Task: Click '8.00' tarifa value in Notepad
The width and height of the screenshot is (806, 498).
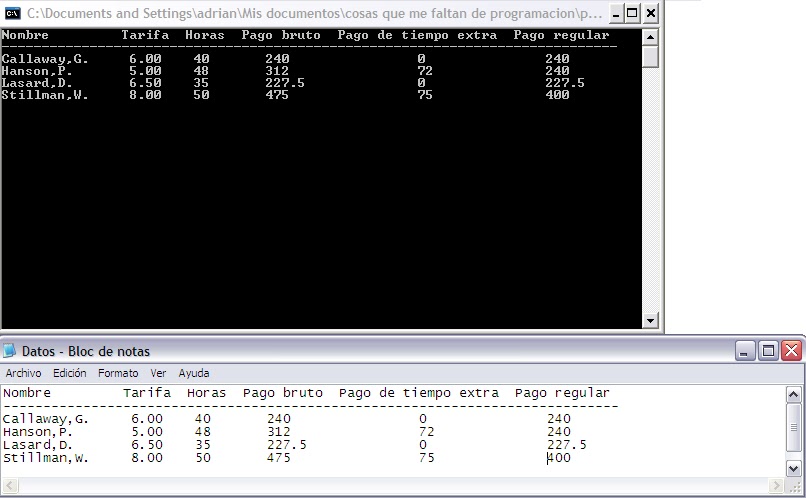Action: coord(146,458)
